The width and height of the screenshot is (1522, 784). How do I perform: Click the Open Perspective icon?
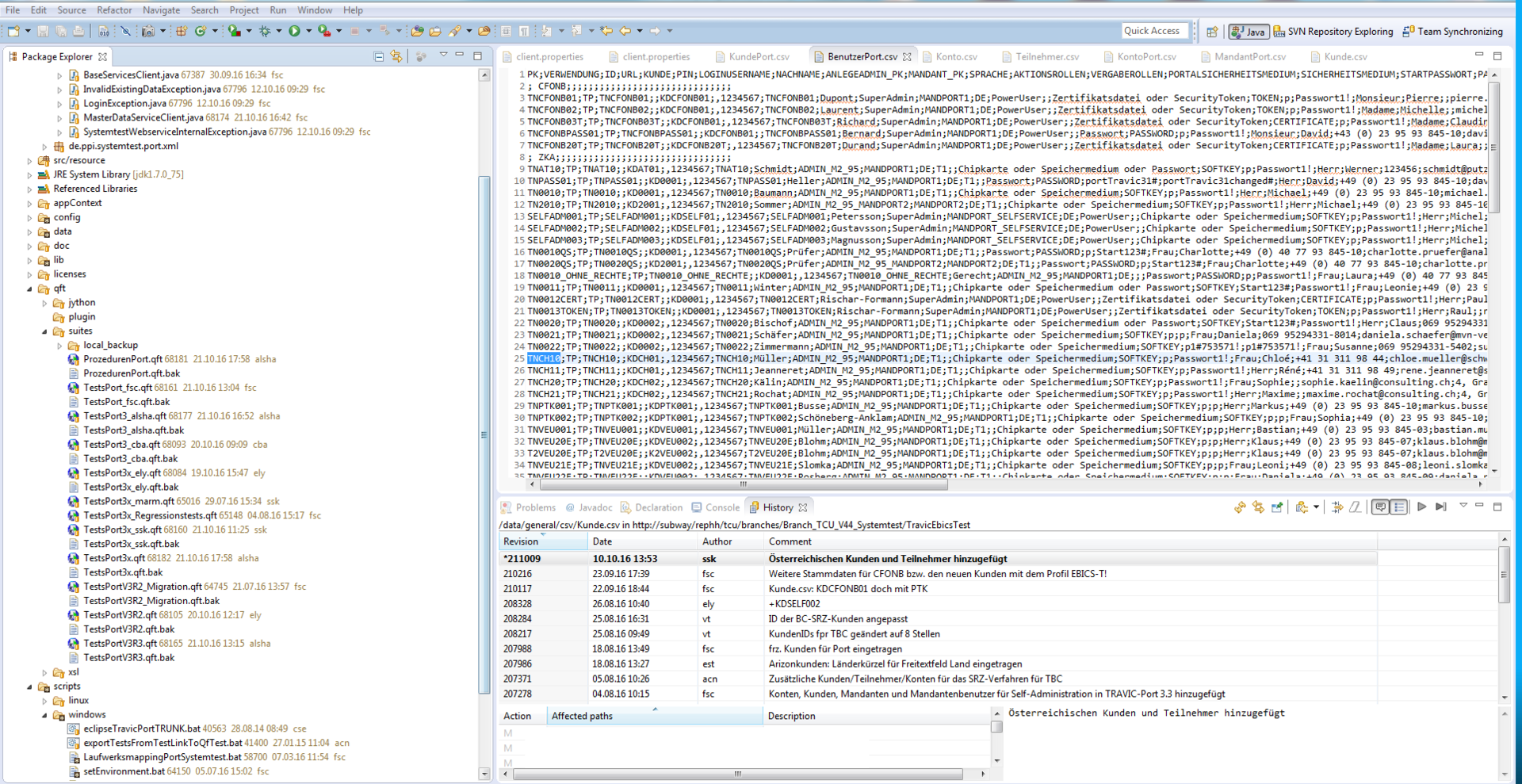(1212, 32)
